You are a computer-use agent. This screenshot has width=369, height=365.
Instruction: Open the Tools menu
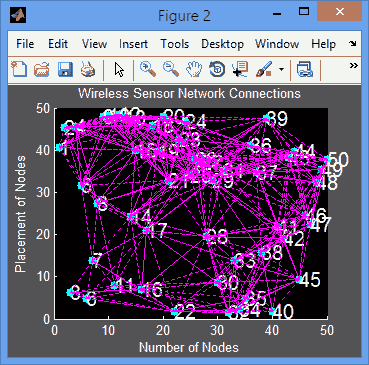(175, 44)
